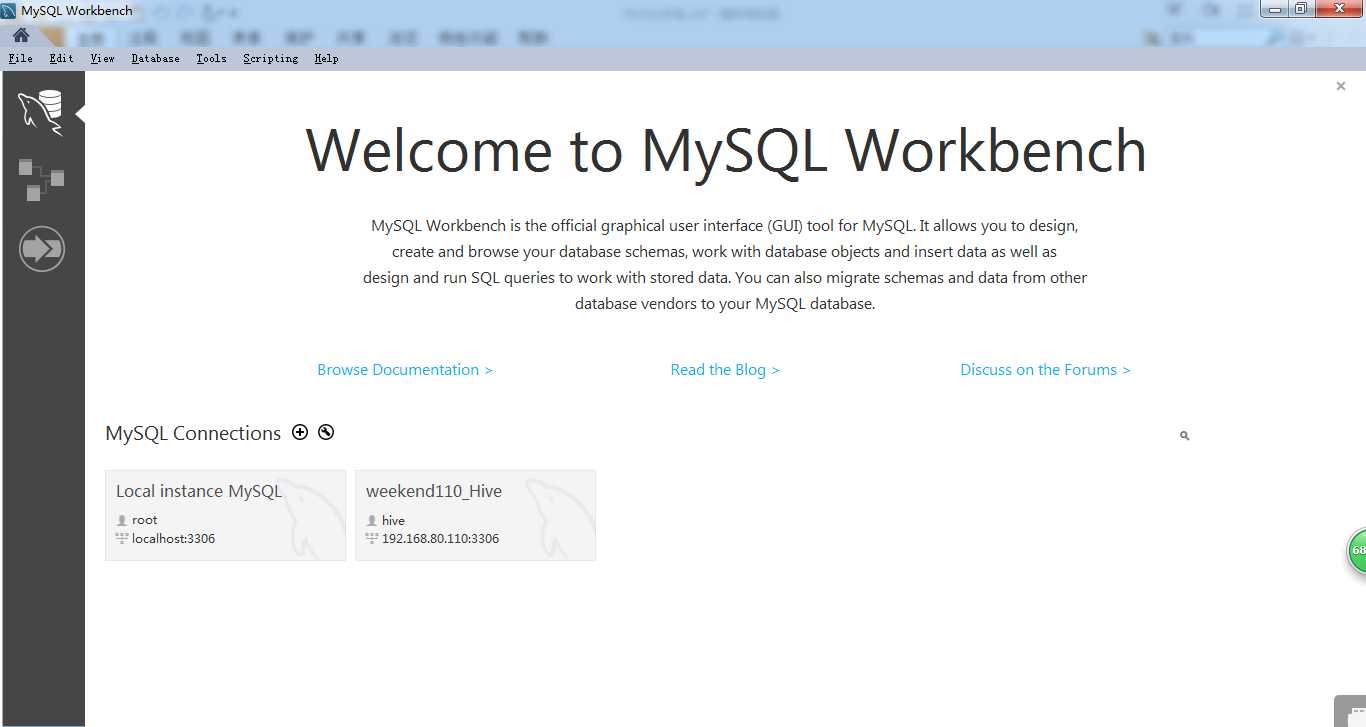Click the MySQL Workbench title bar icon
Viewport: 1366px width, 727px height.
point(9,11)
